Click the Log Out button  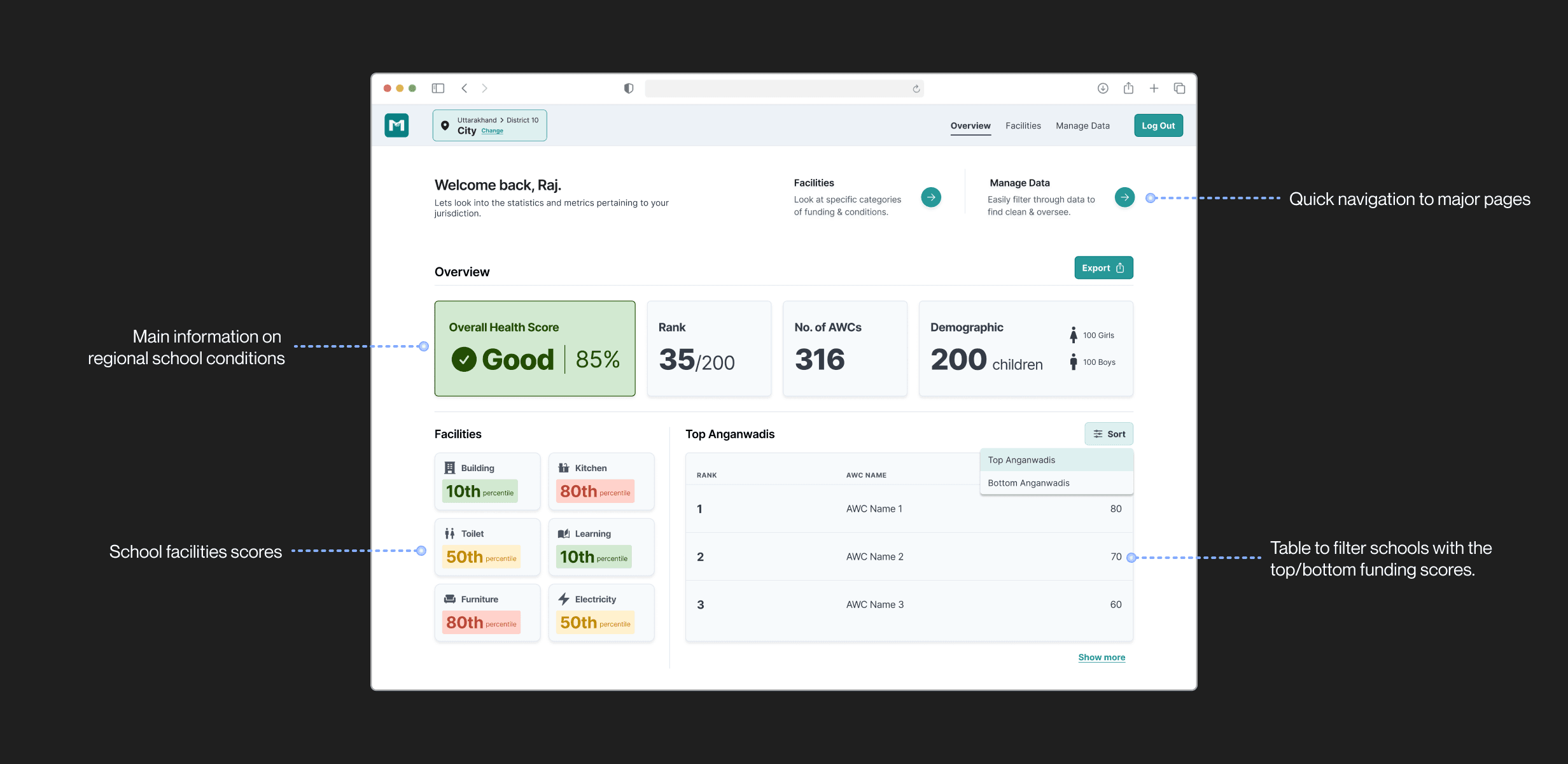1158,125
